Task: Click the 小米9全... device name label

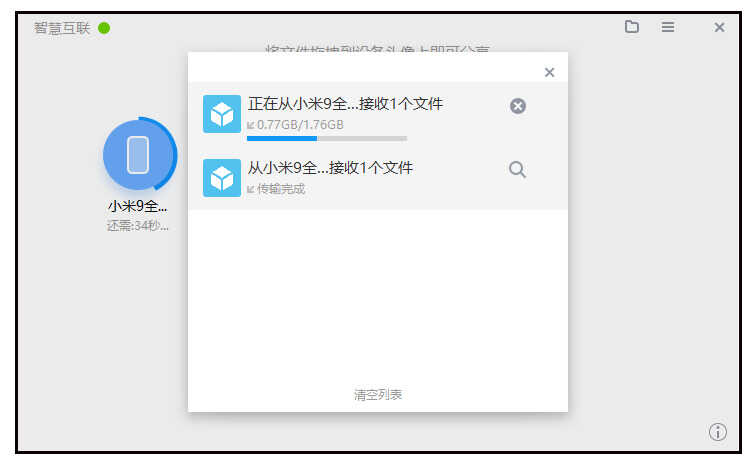Action: (x=137, y=206)
